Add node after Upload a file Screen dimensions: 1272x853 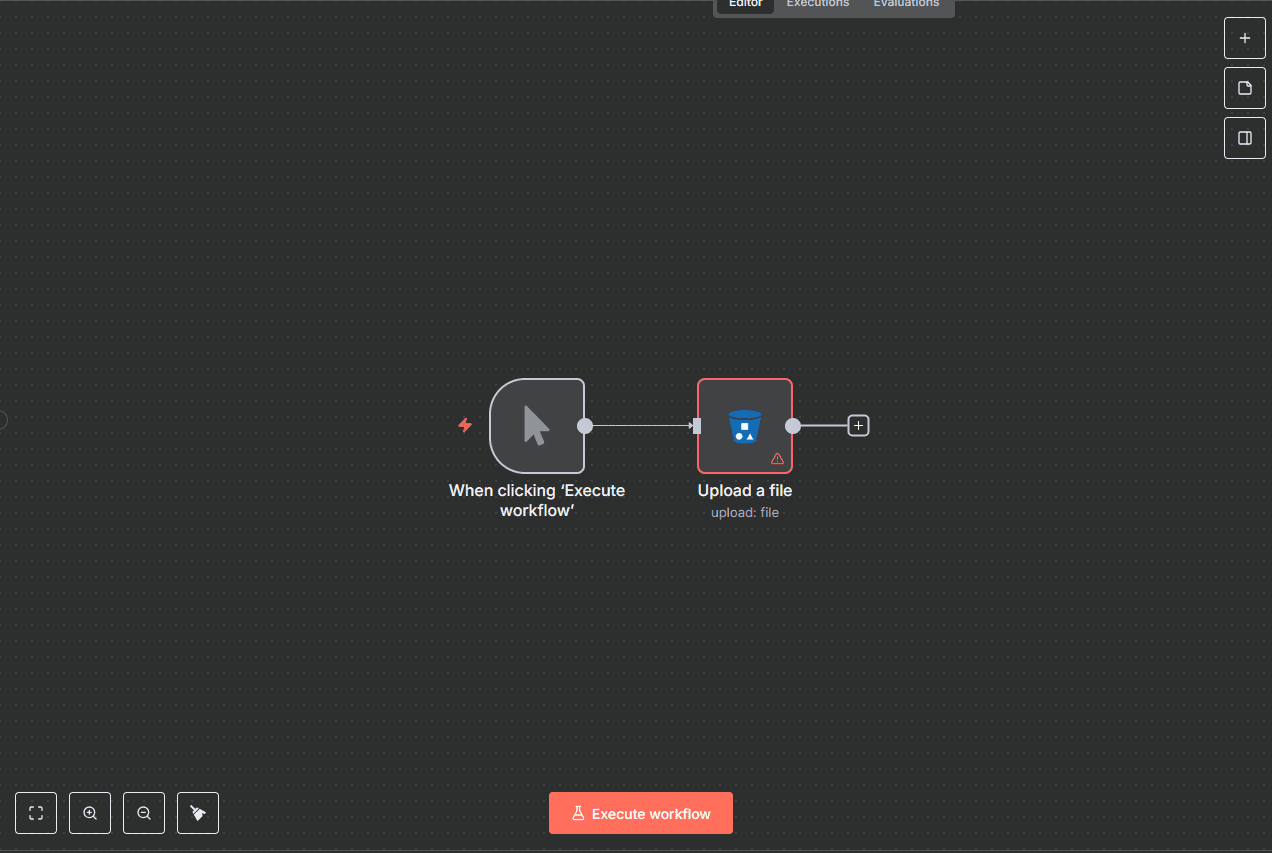(x=858, y=425)
